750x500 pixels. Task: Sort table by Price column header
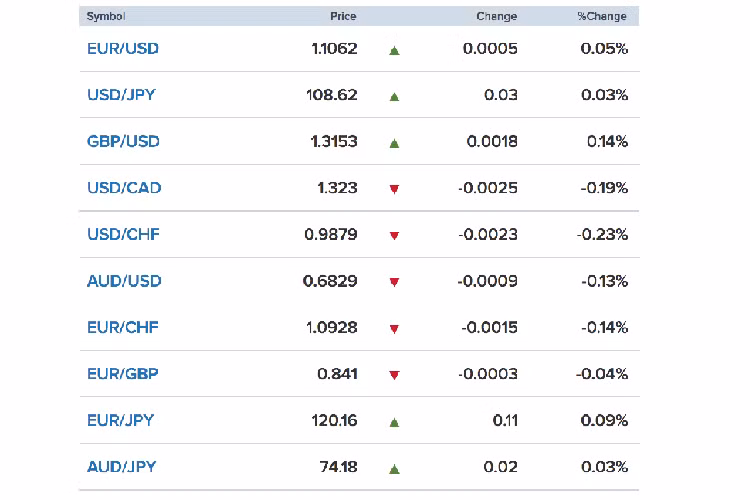pyautogui.click(x=343, y=16)
